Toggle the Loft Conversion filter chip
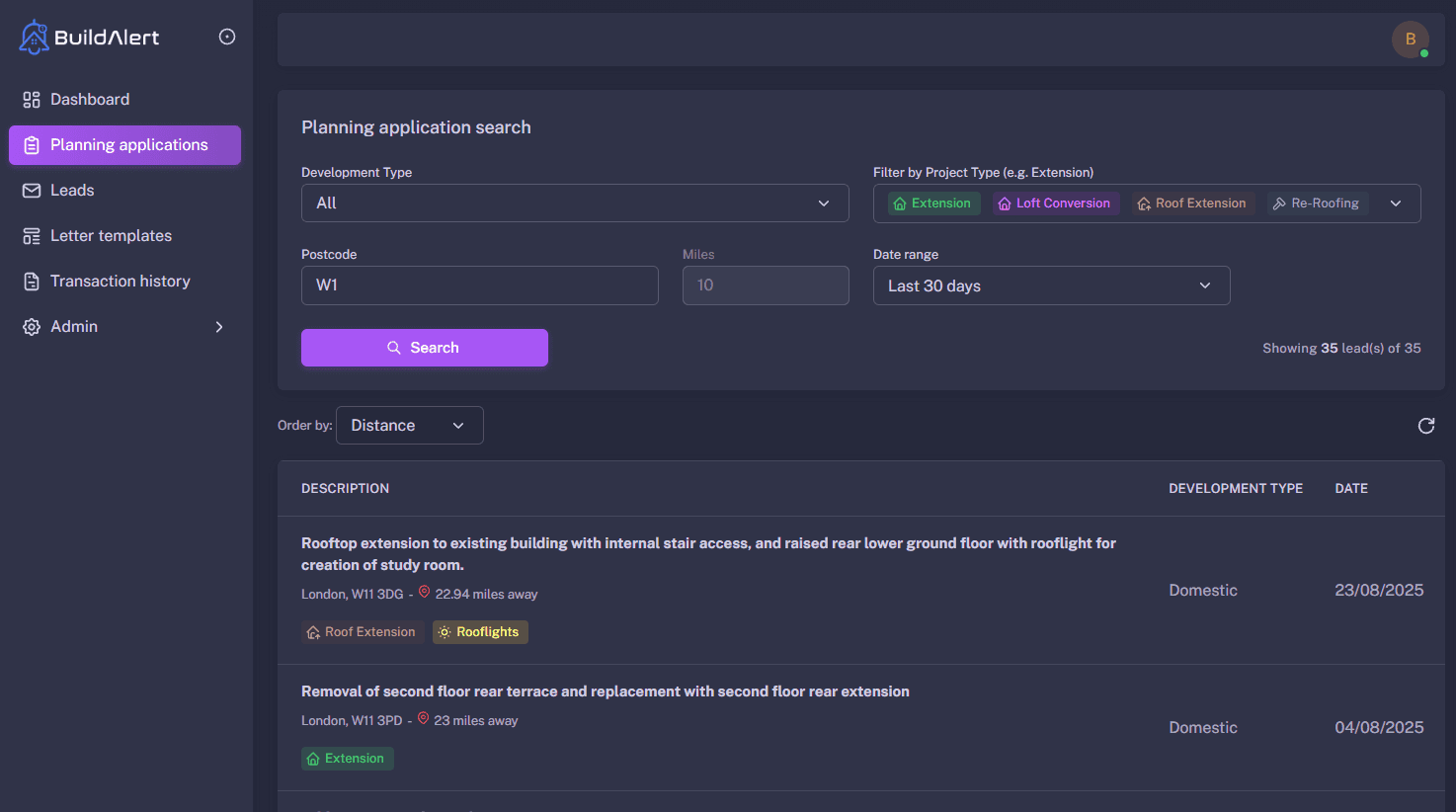 pos(1055,203)
